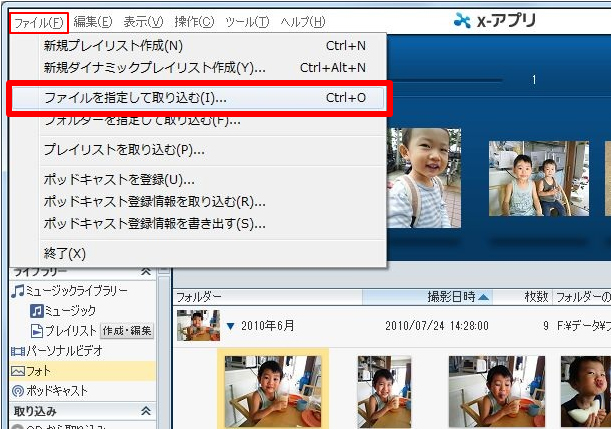
Task: Click the x-アプリ logo icon
Action: click(460, 20)
